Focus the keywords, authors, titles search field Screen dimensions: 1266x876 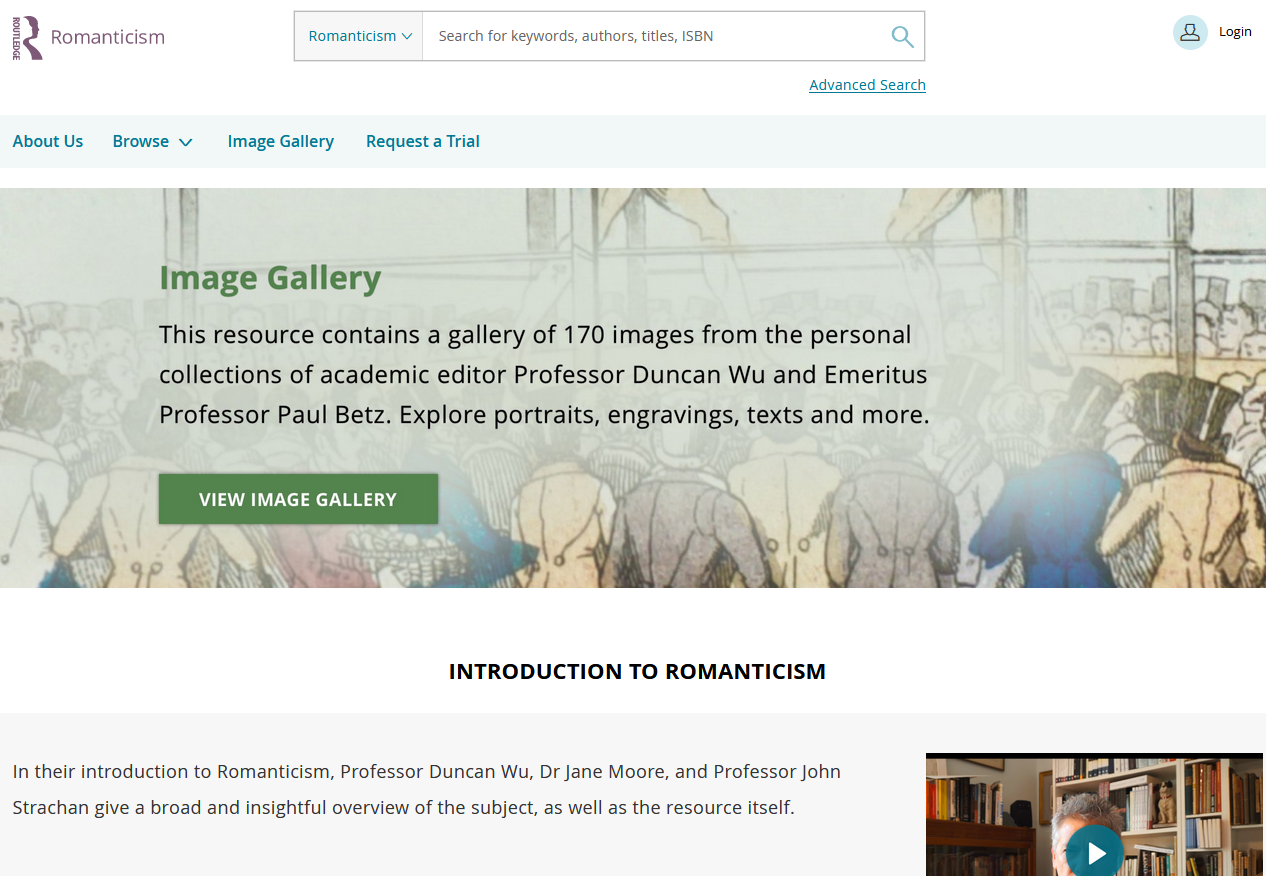click(x=650, y=36)
